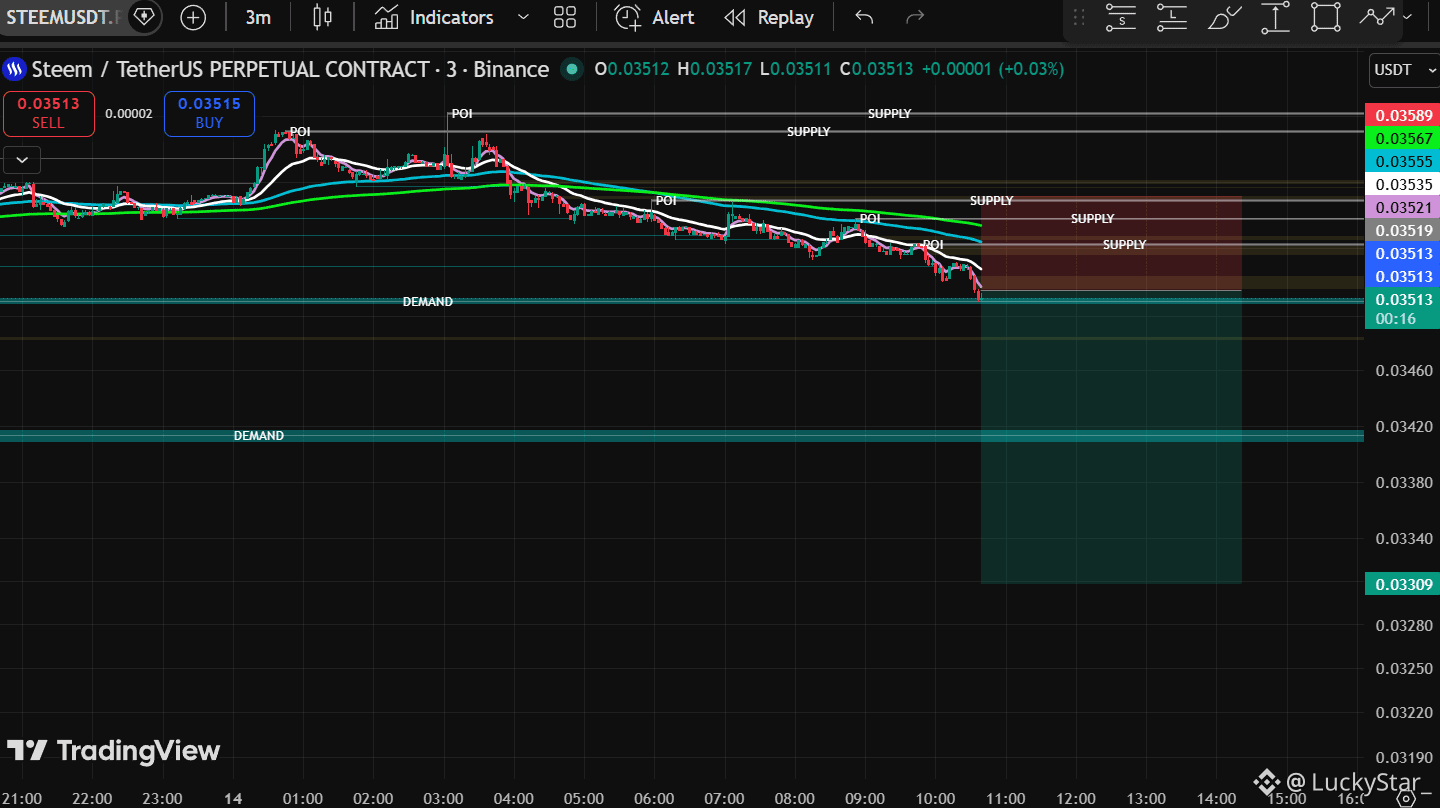Screen dimensions: 1440x808
Task: Open the Indicators dialog
Action: [x=434, y=17]
